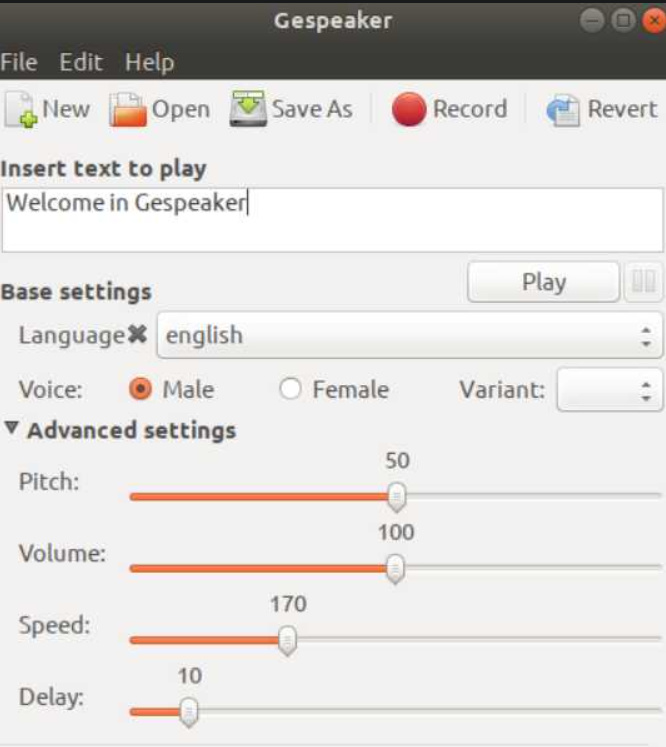This screenshot has width=666, height=747.
Task: Open the Variant dropdown
Action: point(609,390)
